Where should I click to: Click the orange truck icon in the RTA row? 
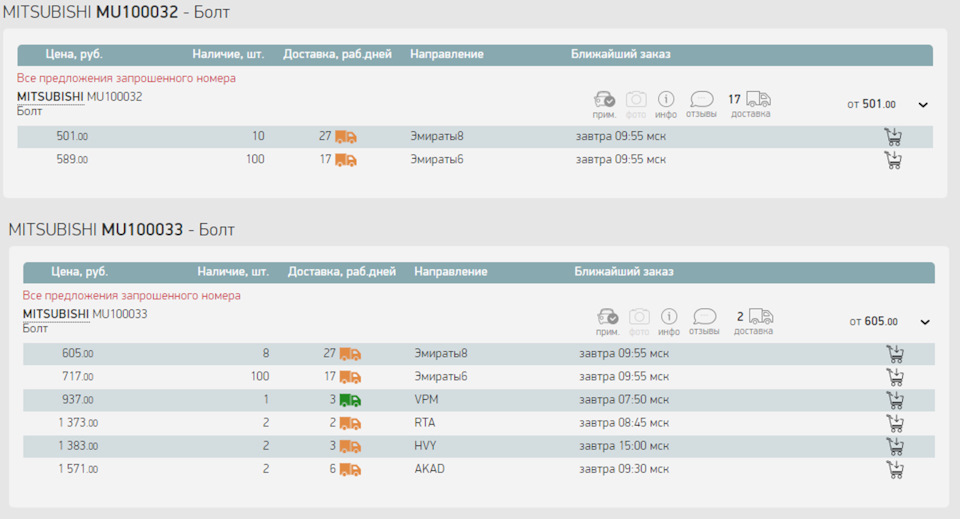tap(350, 424)
